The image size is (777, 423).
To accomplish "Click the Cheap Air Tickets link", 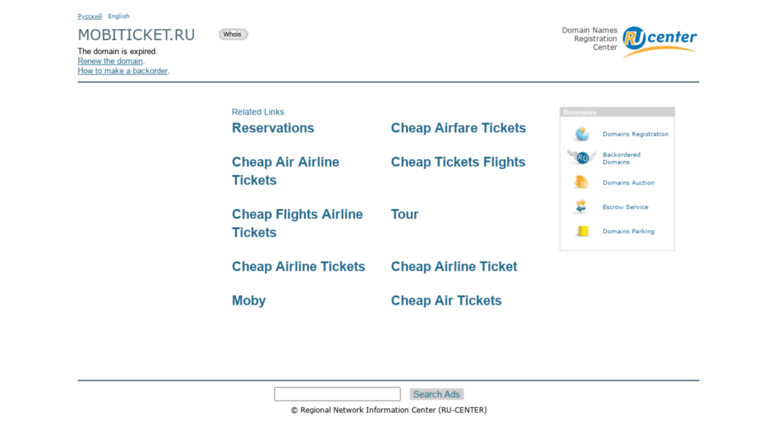I will tap(446, 301).
